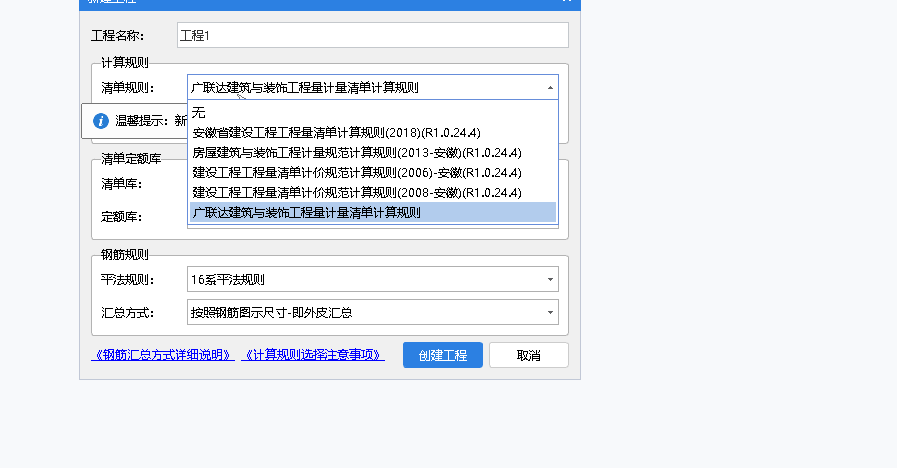Open 《计算规则选择注意事项》 link

tap(313, 355)
